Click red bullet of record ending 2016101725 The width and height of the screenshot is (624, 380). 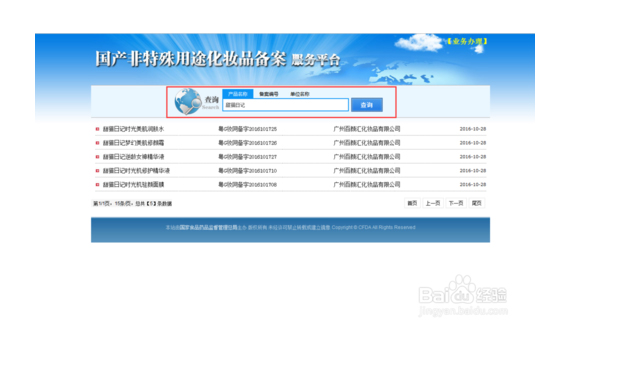[x=97, y=129]
